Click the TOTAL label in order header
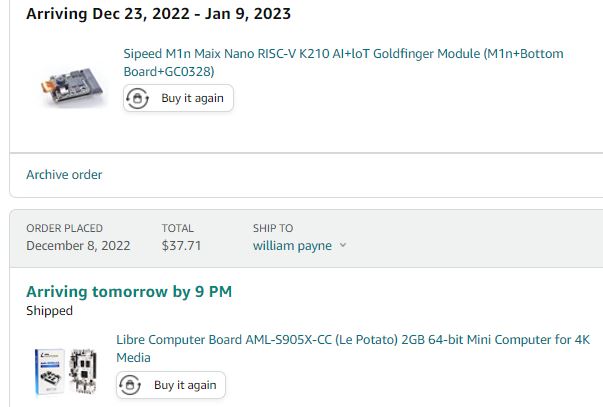The height and width of the screenshot is (407, 603). pos(177,228)
